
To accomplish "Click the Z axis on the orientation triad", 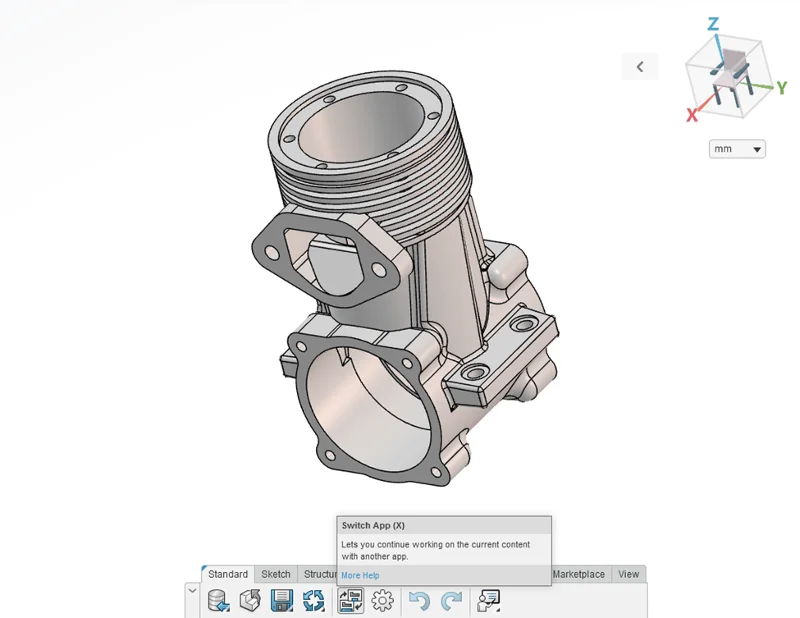I will coord(713,24).
